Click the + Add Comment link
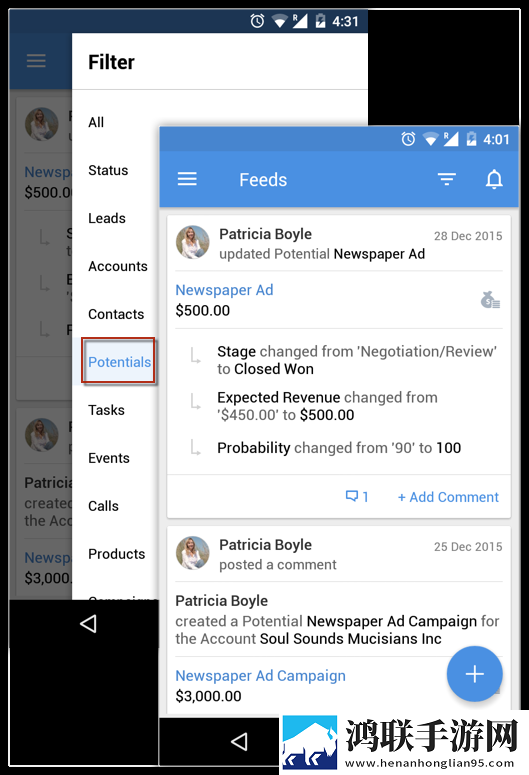529x775 pixels. 448,497
